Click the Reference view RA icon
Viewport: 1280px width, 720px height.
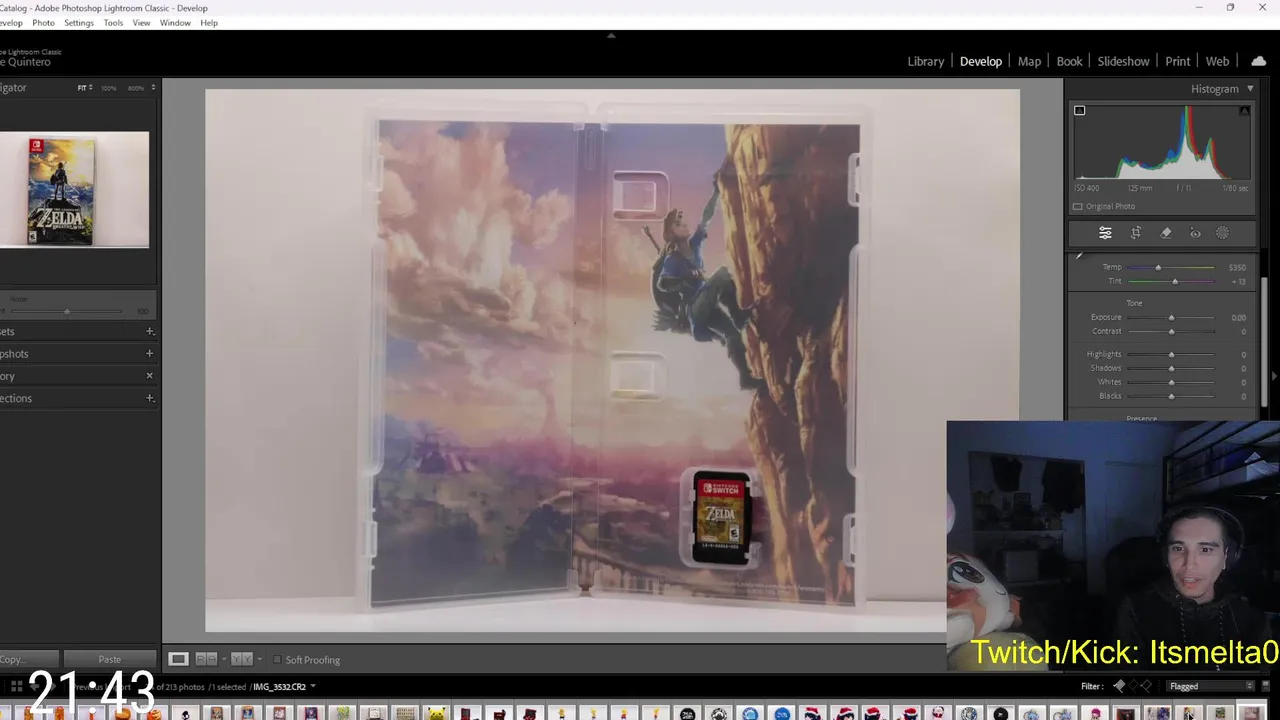tap(206, 659)
